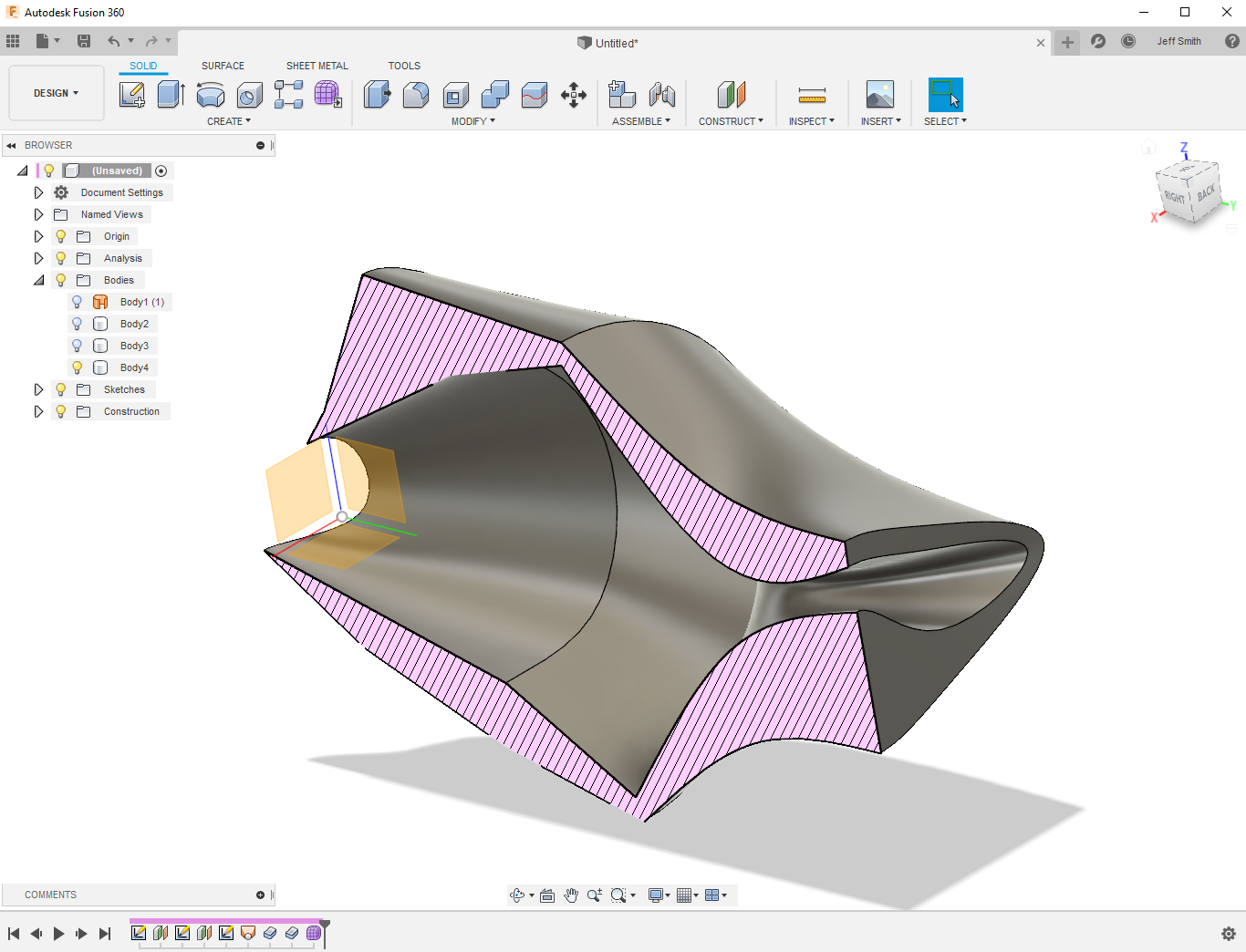Screen dimensions: 1246x952
Task: Open the SHEET METAL tab
Action: tap(317, 66)
